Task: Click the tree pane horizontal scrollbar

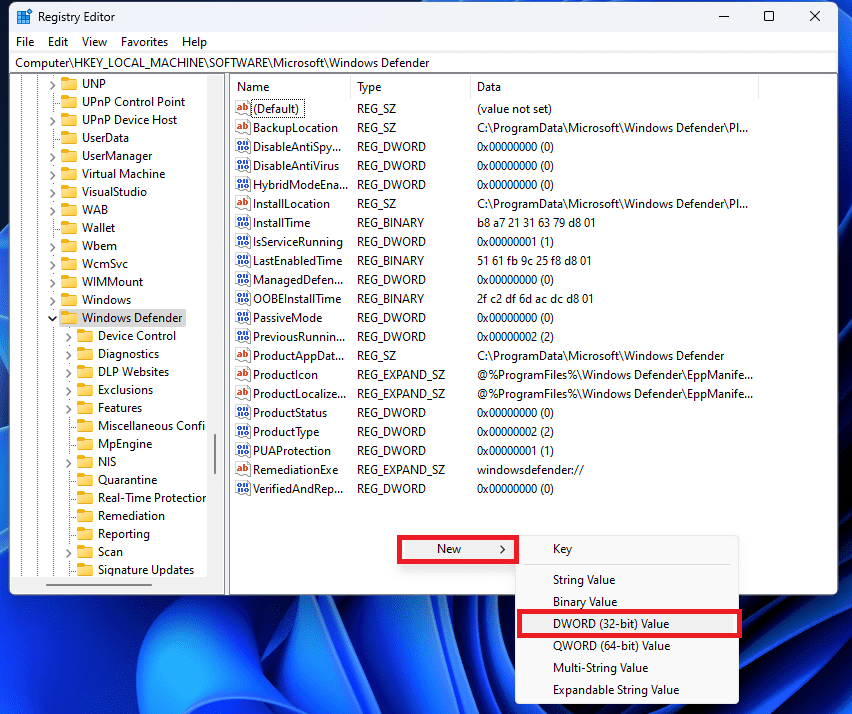Action: point(99,585)
